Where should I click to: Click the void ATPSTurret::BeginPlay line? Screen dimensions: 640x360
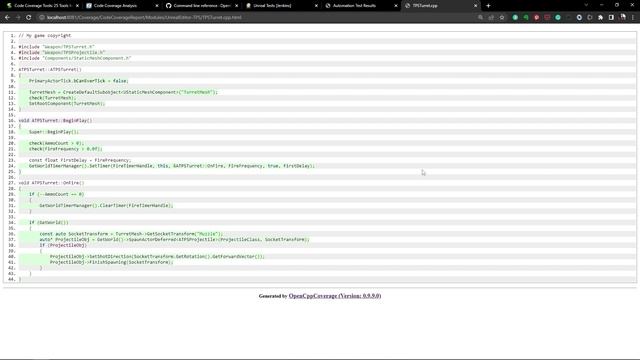pos(56,121)
